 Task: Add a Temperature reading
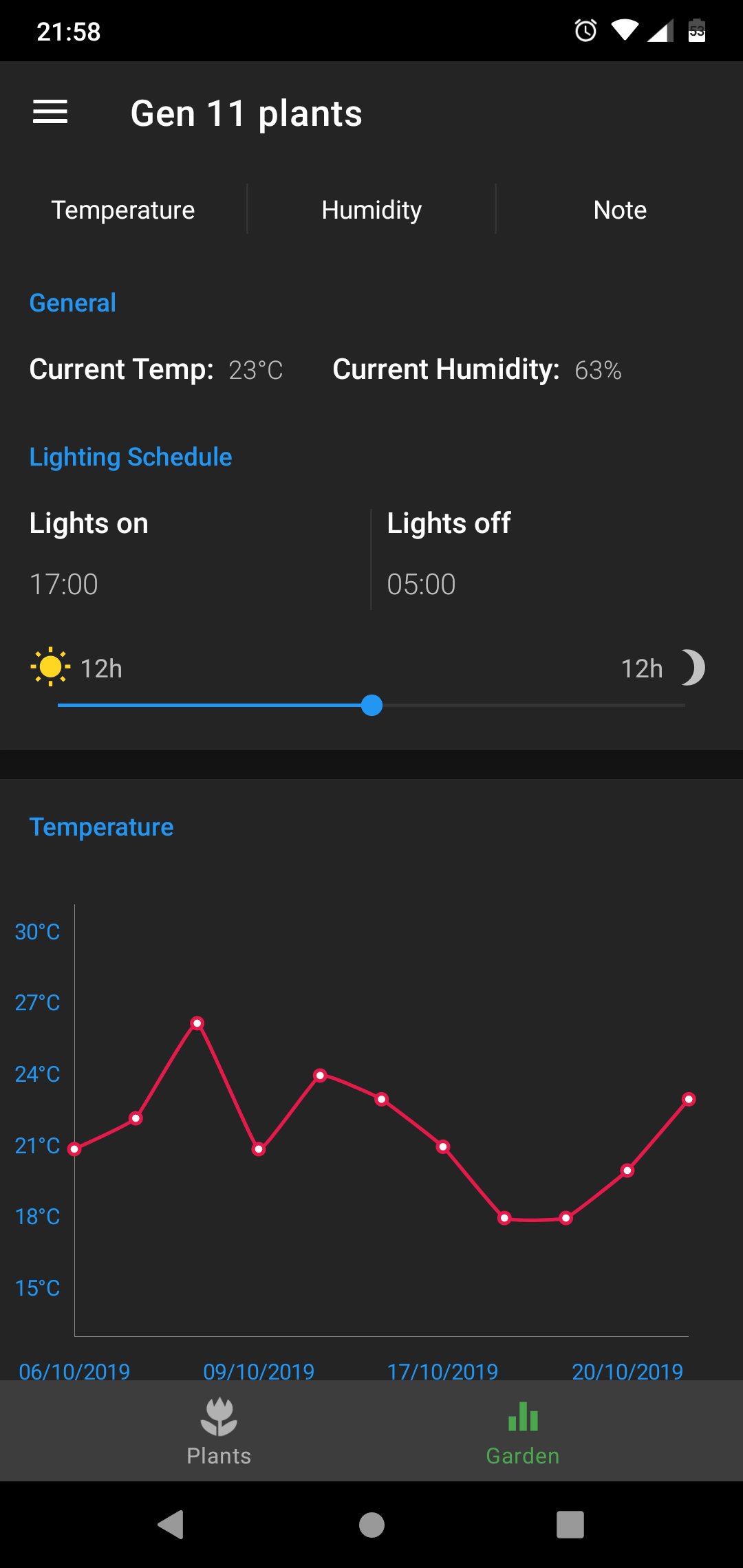click(123, 210)
